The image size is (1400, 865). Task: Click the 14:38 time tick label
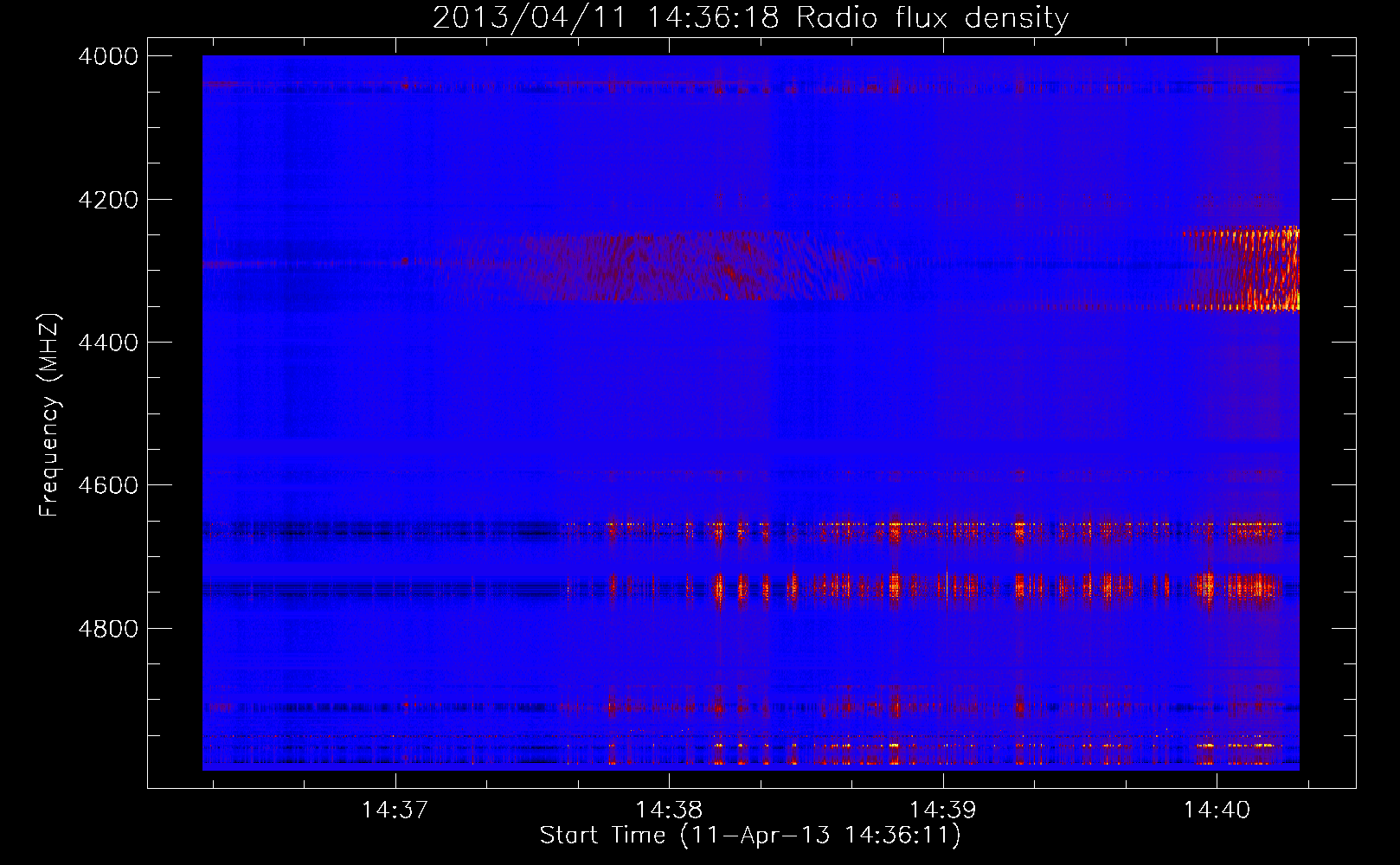669,811
